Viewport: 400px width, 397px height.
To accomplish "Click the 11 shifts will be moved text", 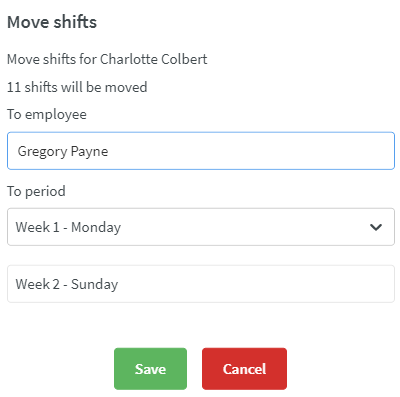I will 77,87.
